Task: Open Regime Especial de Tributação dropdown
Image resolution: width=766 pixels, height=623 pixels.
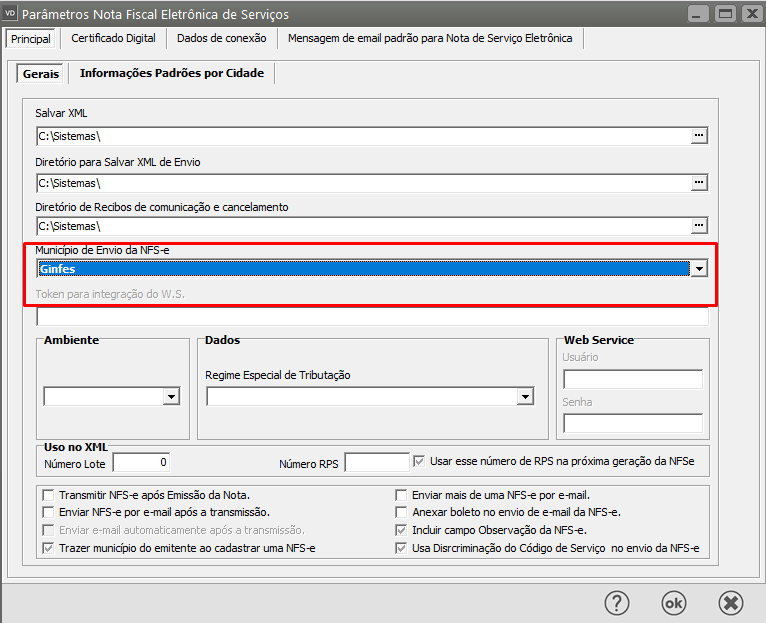Action: (524, 397)
